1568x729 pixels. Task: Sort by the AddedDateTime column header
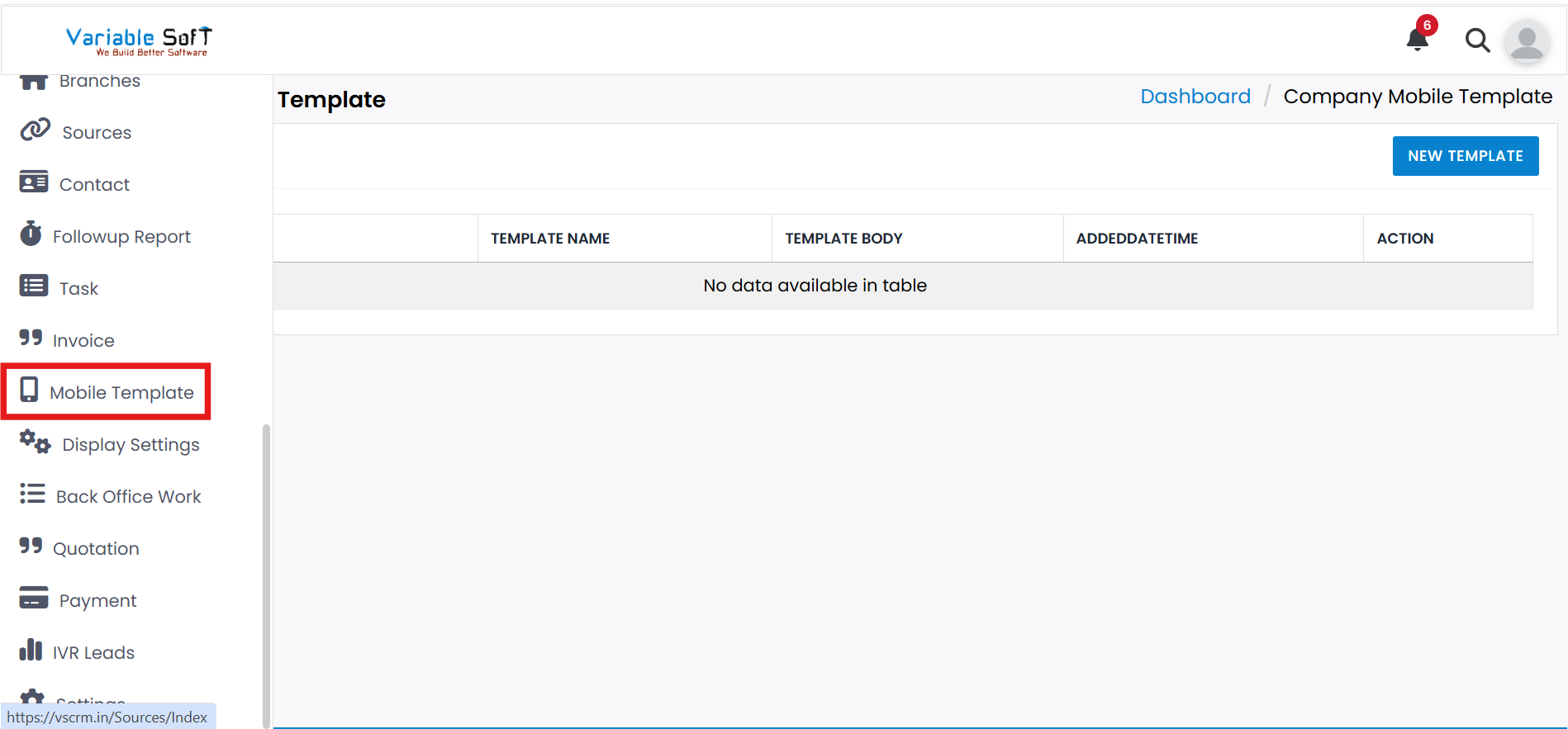coord(1137,239)
